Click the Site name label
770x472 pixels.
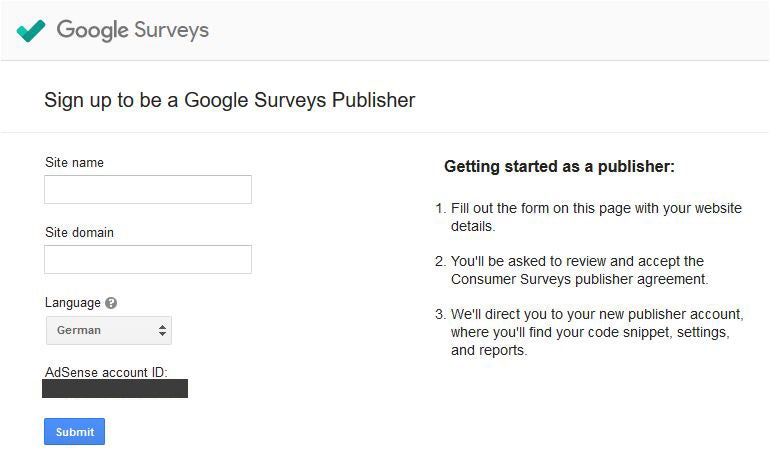click(x=74, y=163)
